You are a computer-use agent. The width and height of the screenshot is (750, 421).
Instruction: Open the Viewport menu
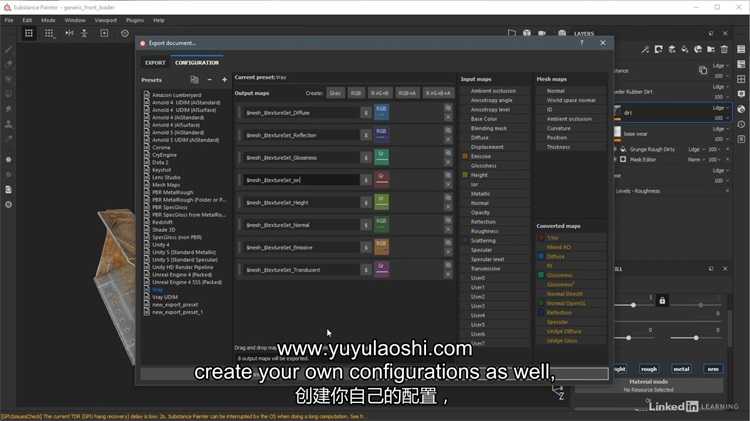105,20
